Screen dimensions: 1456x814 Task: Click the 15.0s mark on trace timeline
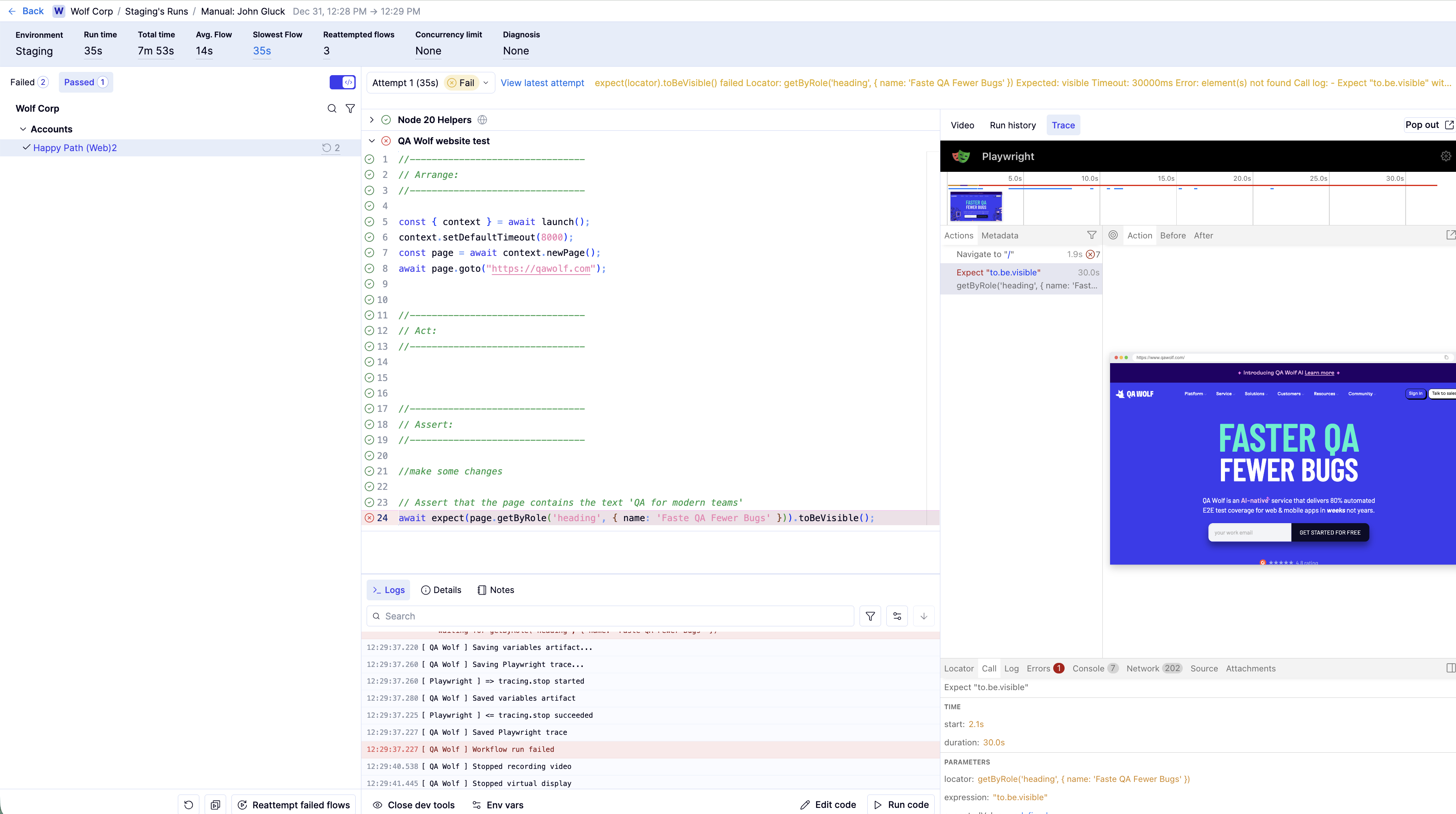(1165, 179)
